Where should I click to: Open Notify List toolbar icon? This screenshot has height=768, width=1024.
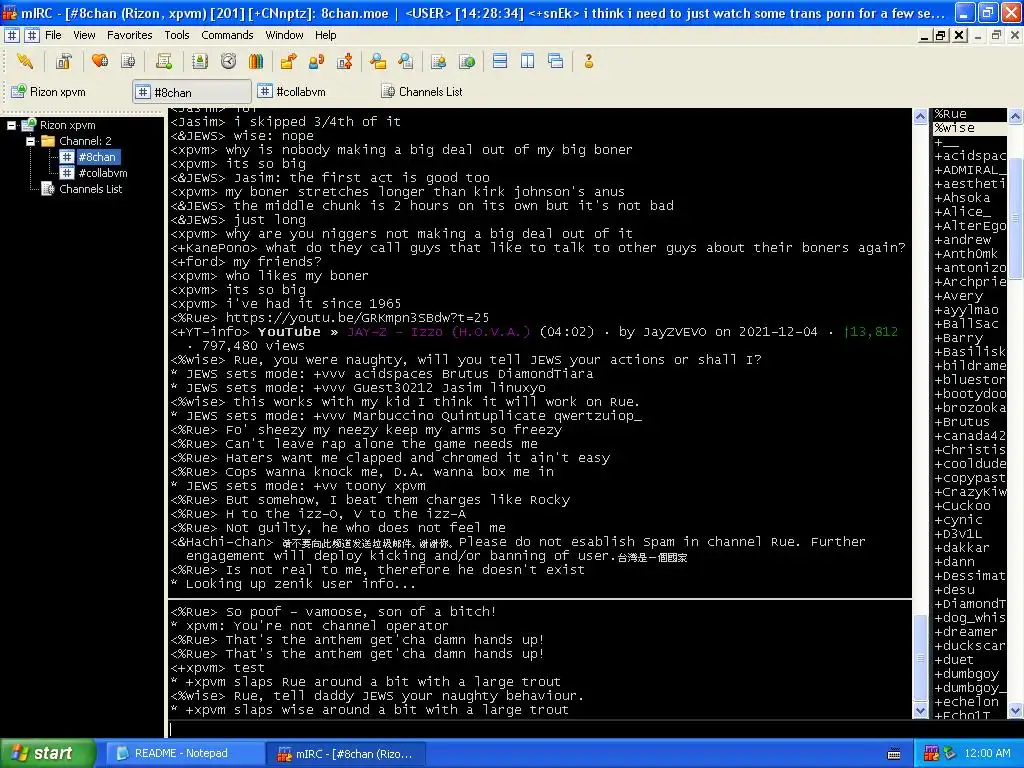439,61
